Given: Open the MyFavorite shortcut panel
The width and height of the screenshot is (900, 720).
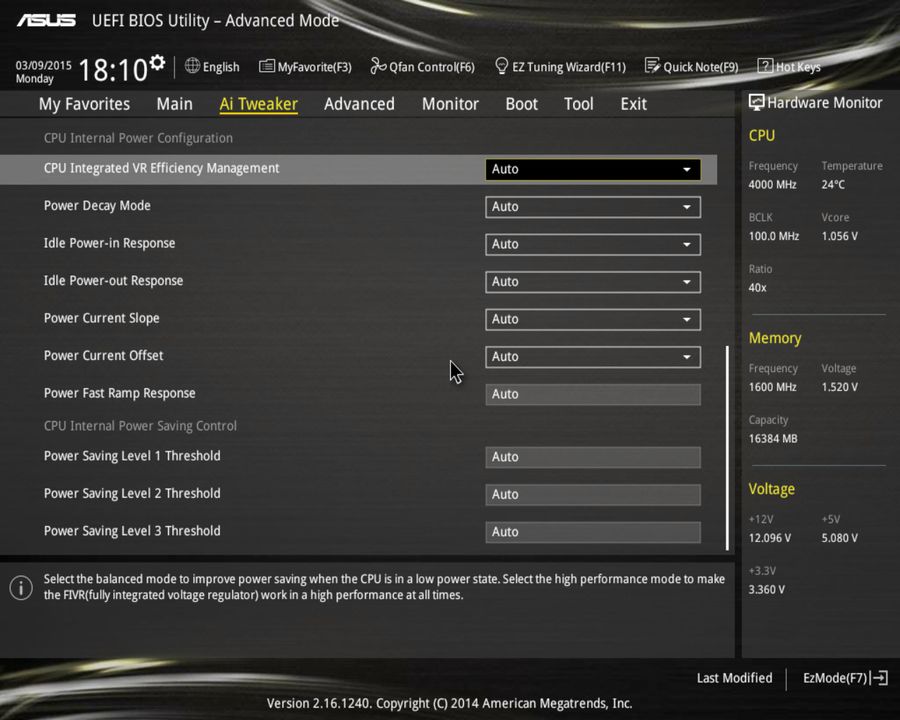Looking at the screenshot, I should coord(305,66).
